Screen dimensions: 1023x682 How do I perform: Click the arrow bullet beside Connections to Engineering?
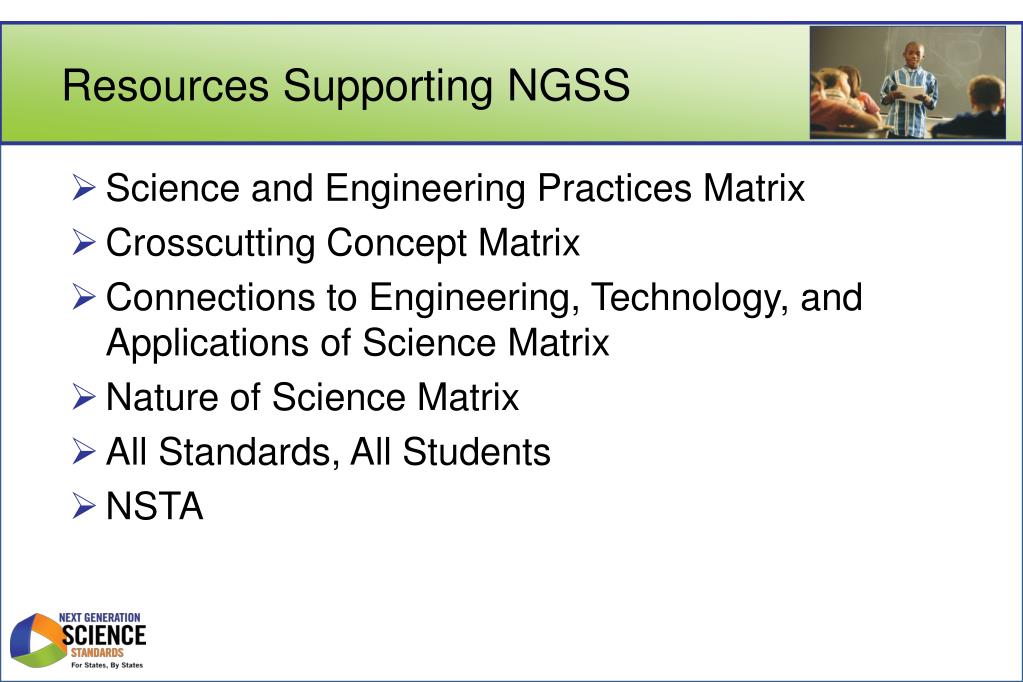(x=84, y=297)
